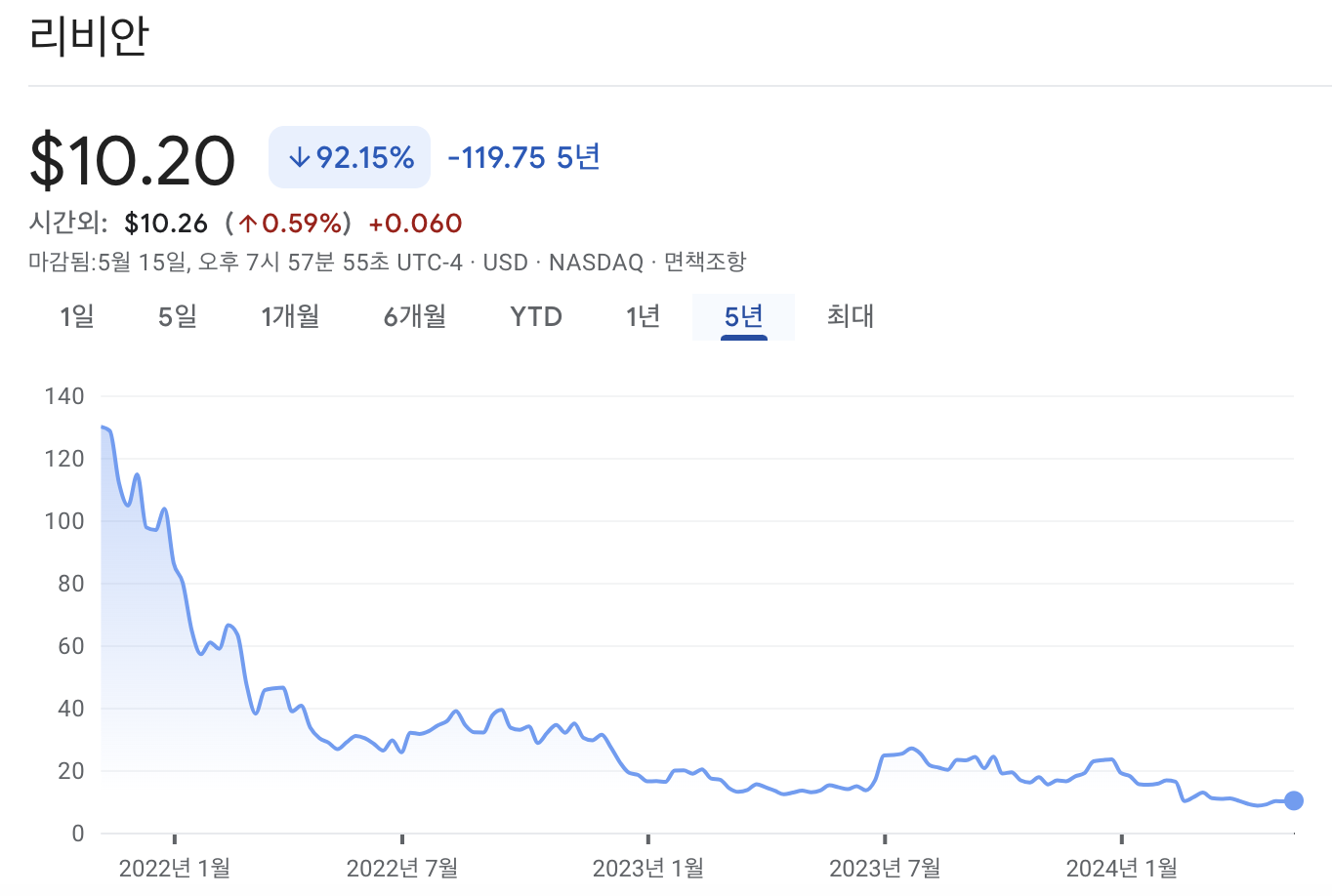Screen dimensions: 1332x896
Task: Click the blue endpoint dot on chart
Action: coord(1294,800)
